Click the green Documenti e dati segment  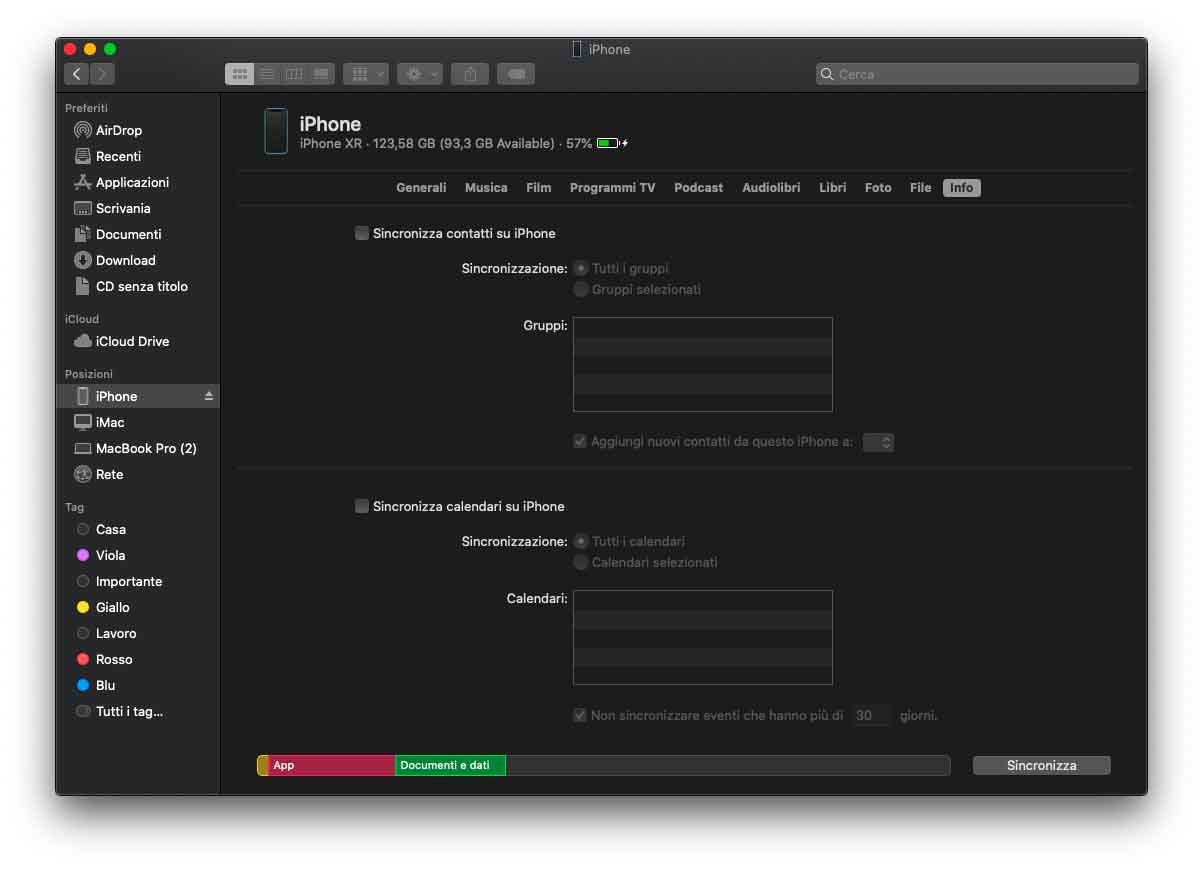click(450, 765)
